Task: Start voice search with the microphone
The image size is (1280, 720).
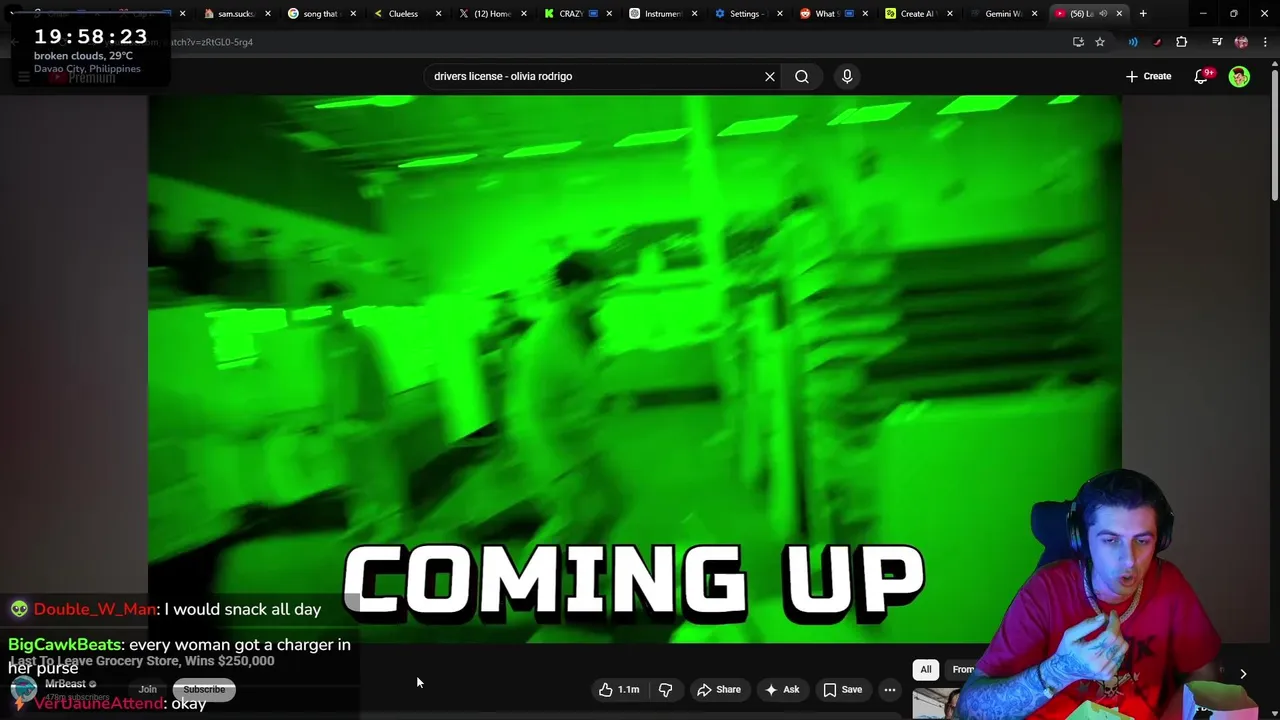Action: point(847,76)
